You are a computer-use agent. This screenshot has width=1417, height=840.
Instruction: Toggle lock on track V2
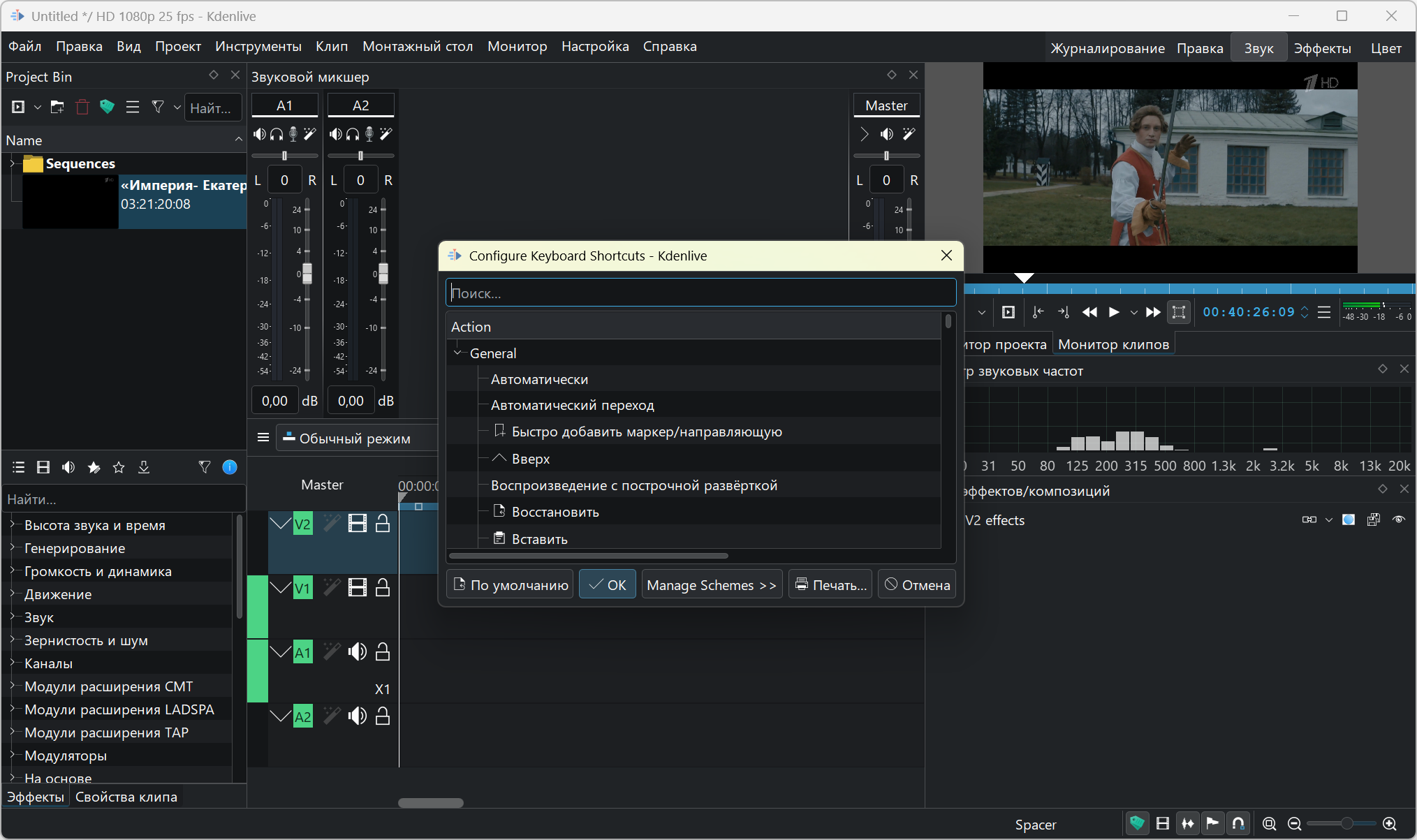tap(383, 524)
